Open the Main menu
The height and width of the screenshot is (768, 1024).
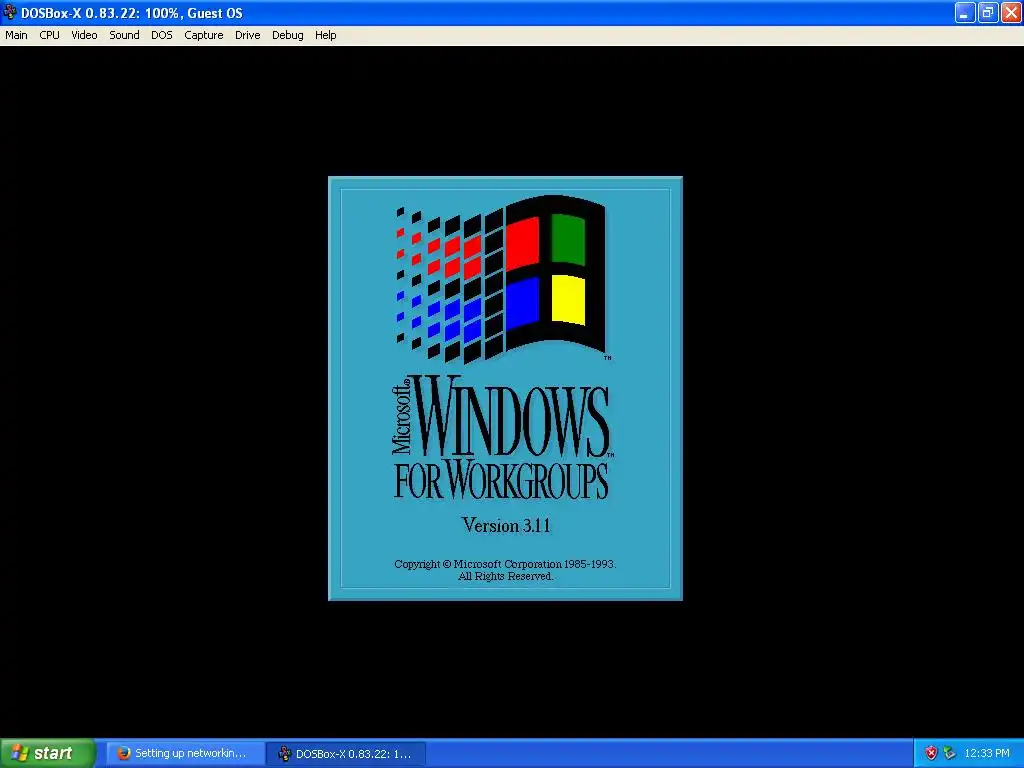tap(16, 35)
